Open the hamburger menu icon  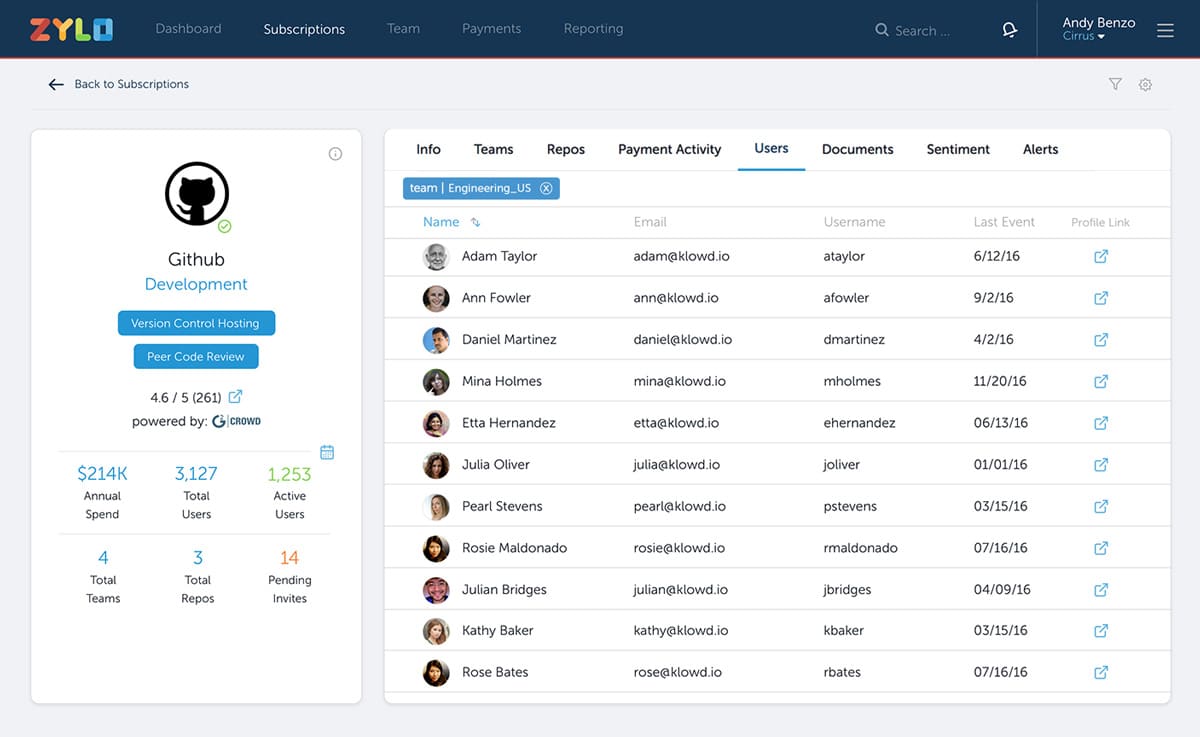[1165, 31]
